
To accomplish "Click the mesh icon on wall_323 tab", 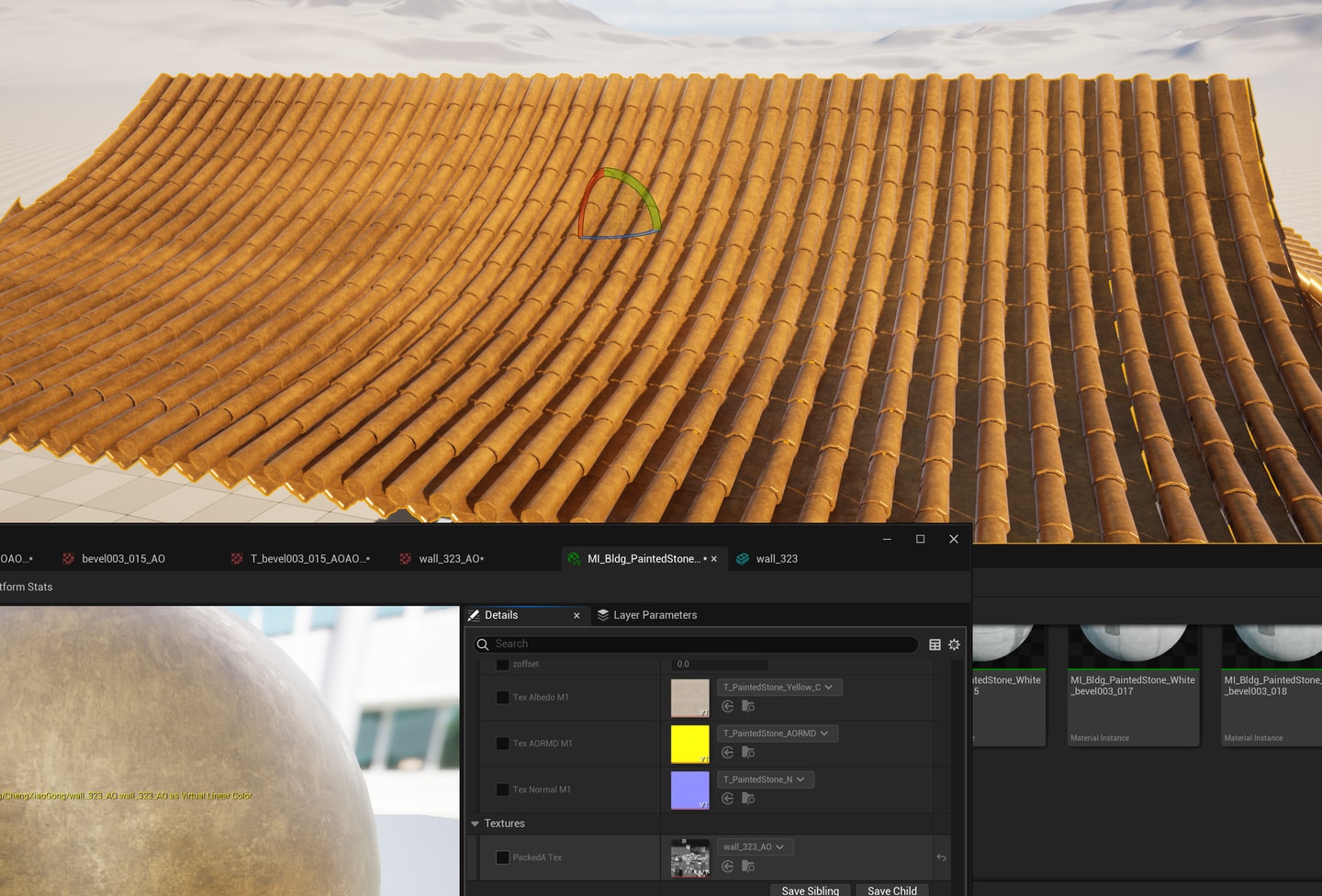I will tap(743, 558).
